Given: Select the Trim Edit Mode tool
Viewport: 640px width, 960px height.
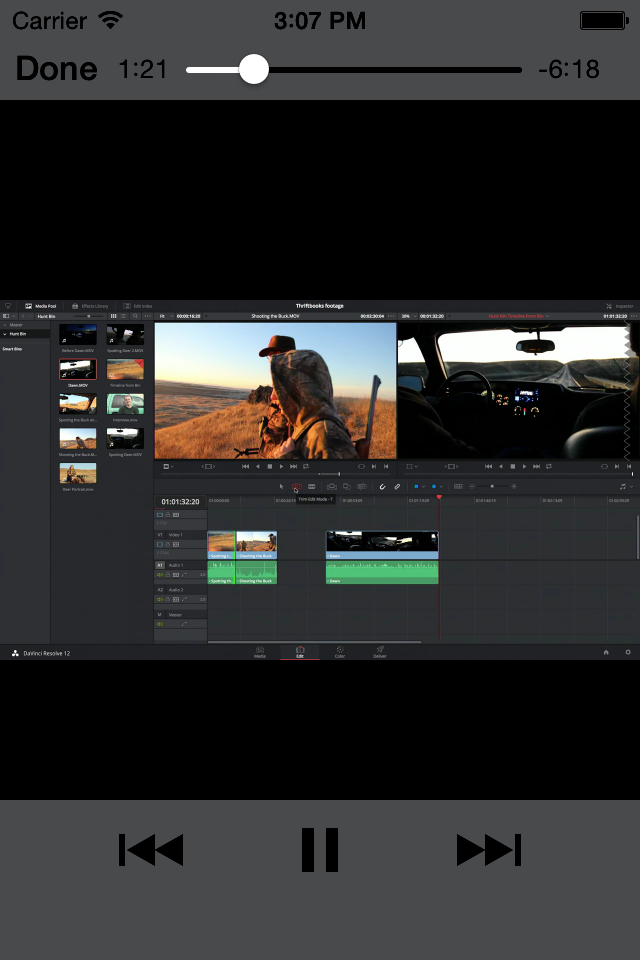Looking at the screenshot, I should pos(296,486).
